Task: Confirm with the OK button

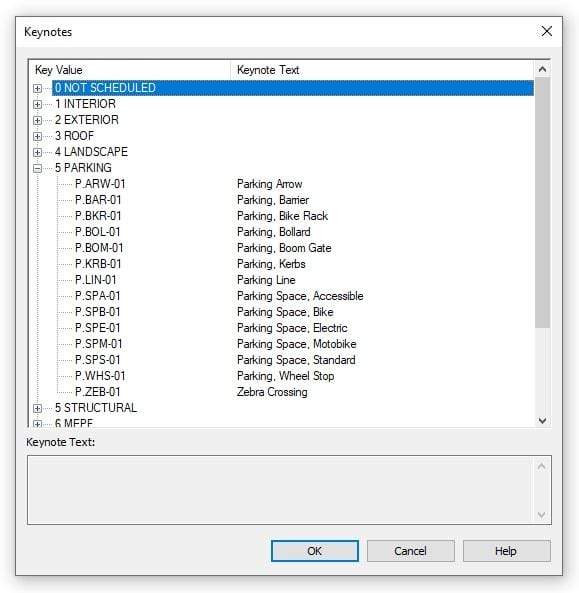Action: click(315, 551)
